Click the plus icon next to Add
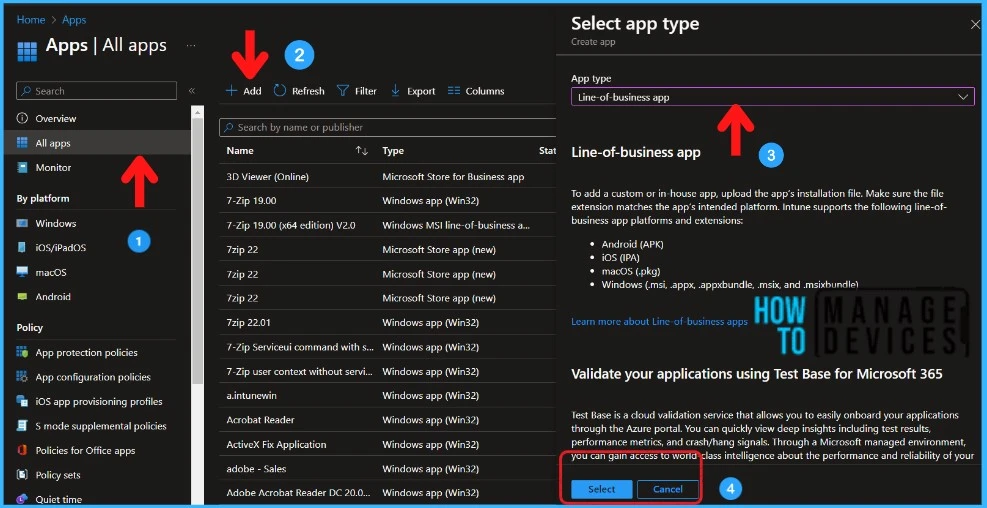 pyautogui.click(x=231, y=91)
